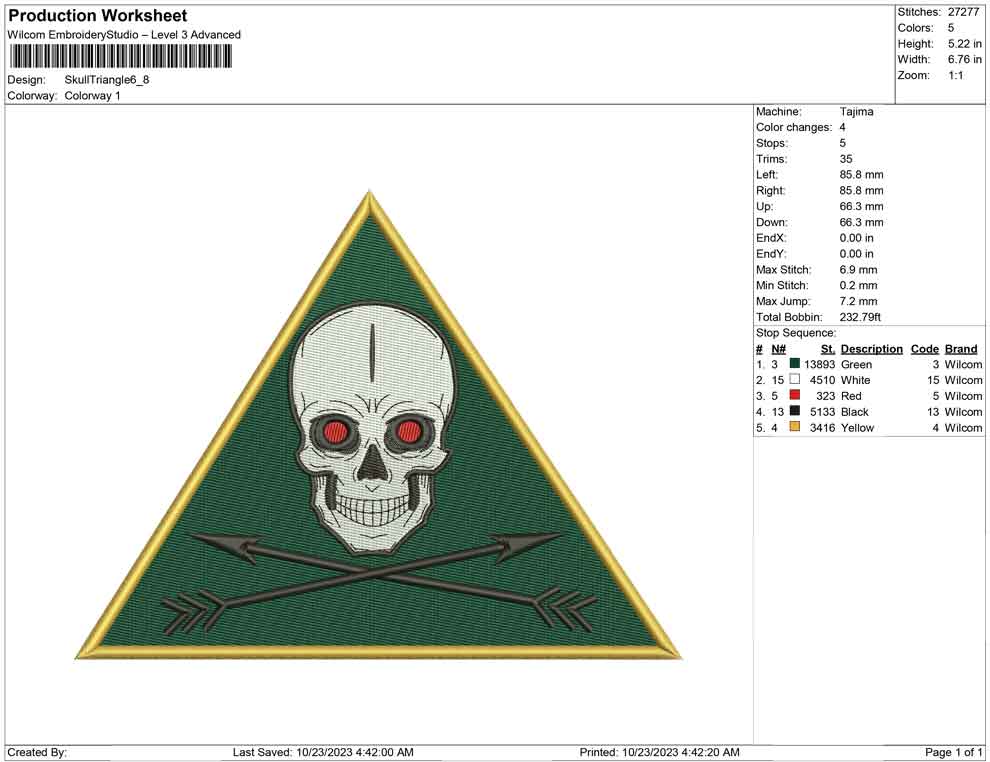The image size is (990, 762).
Task: Click the White color swatch in stop sequence
Action: click(795, 379)
